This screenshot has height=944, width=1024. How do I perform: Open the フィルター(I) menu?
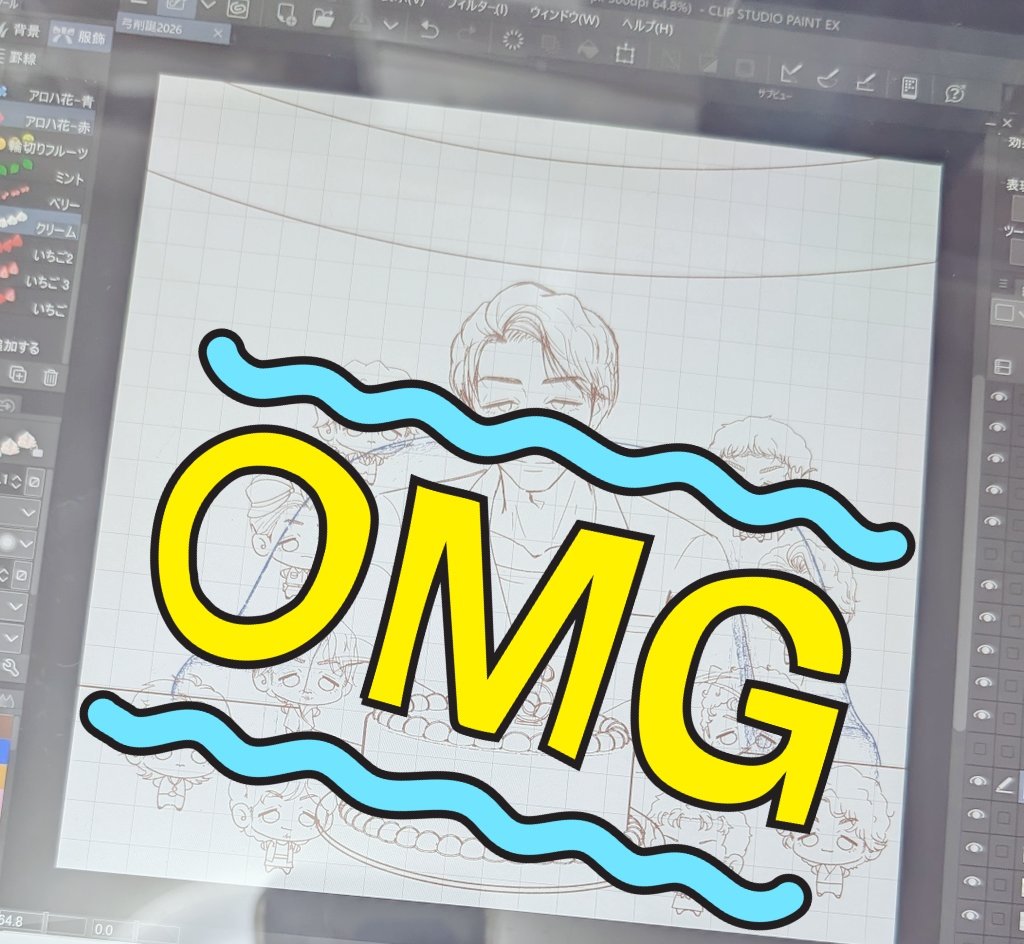coord(477,7)
